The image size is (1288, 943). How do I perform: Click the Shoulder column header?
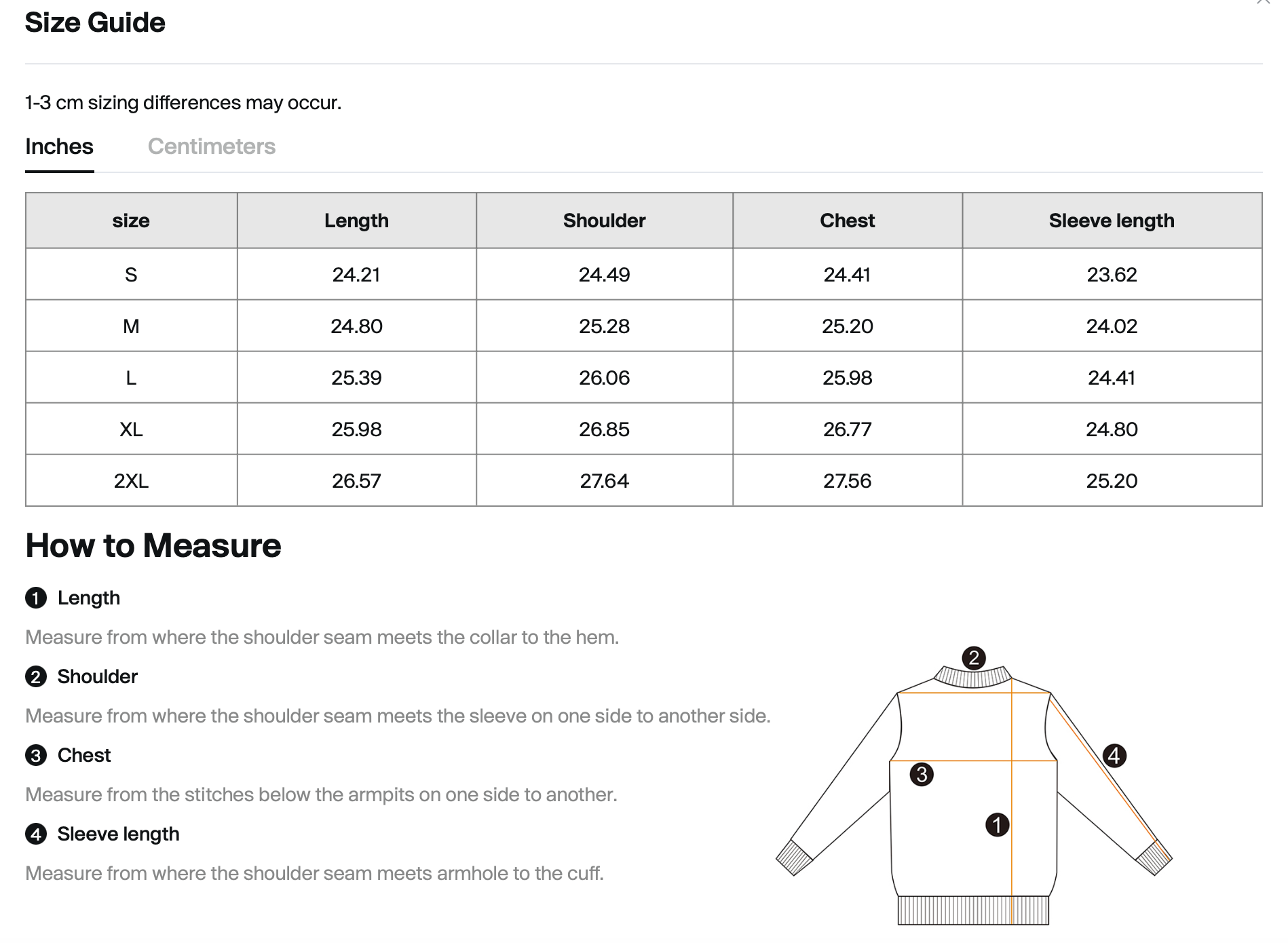605,220
